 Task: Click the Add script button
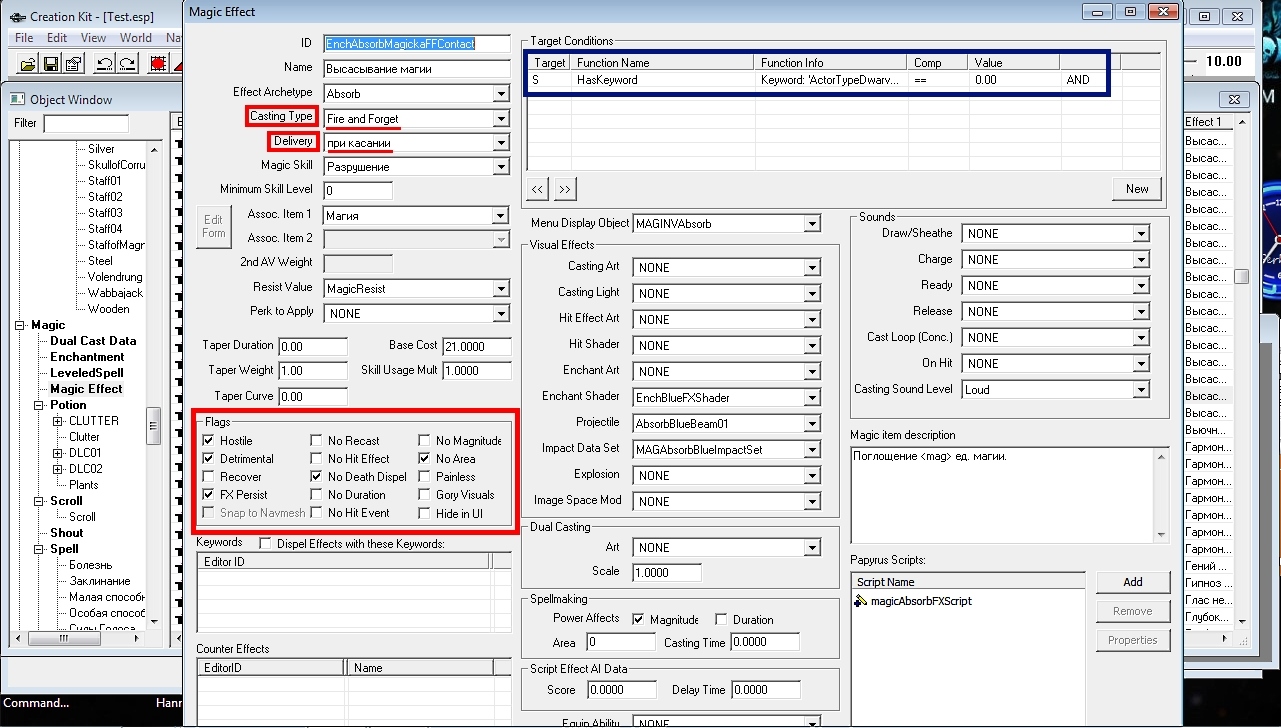point(1132,582)
